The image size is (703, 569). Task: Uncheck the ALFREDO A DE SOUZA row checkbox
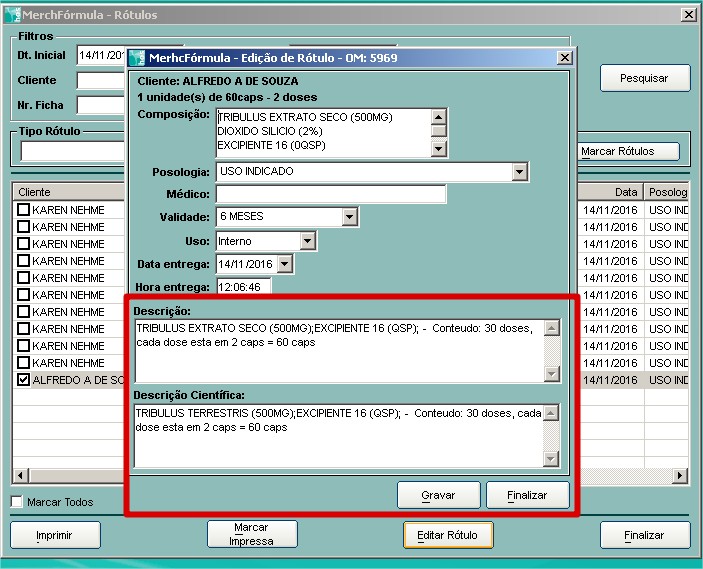coord(23,380)
